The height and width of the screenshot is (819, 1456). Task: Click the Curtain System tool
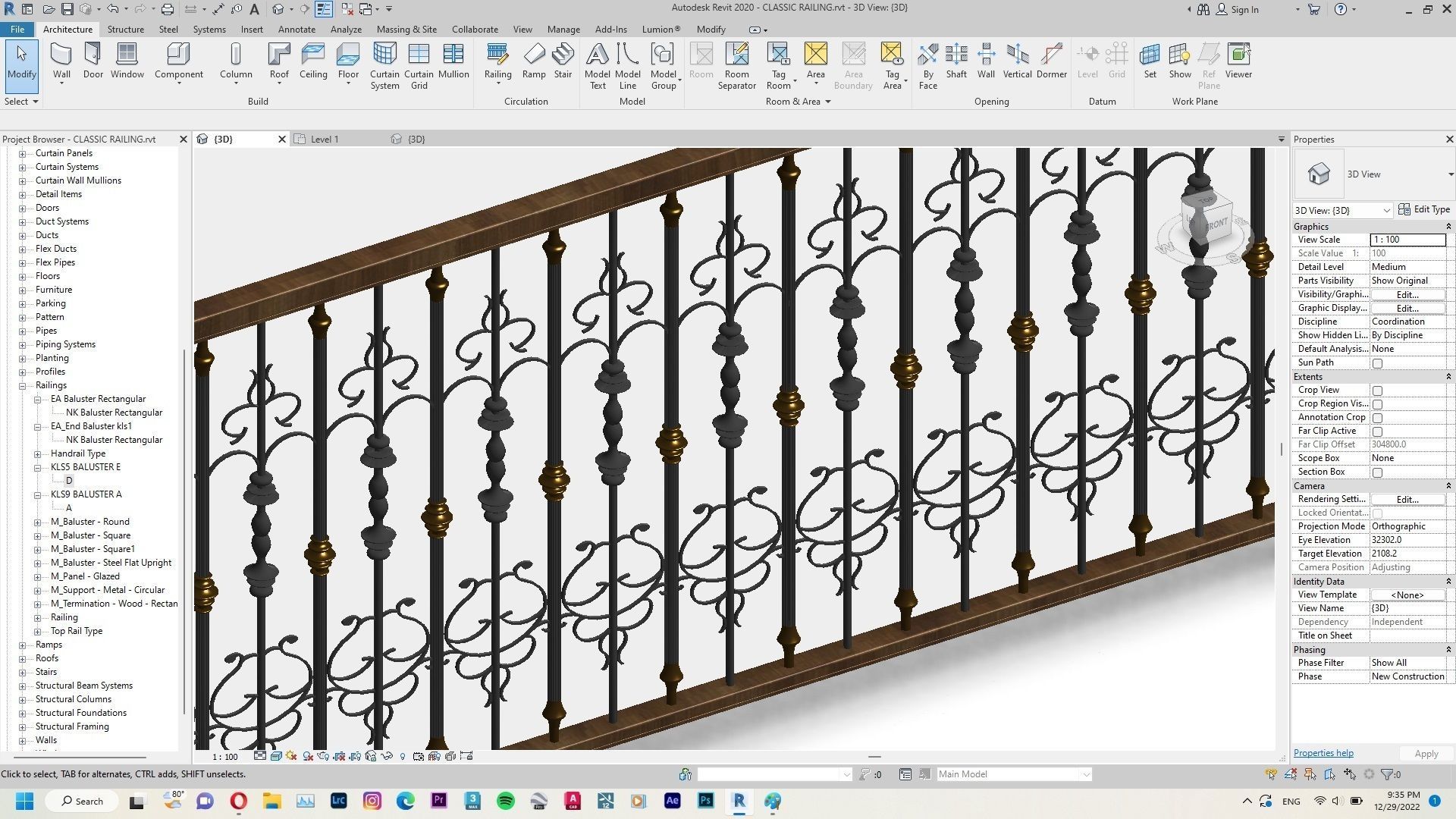coord(384,66)
